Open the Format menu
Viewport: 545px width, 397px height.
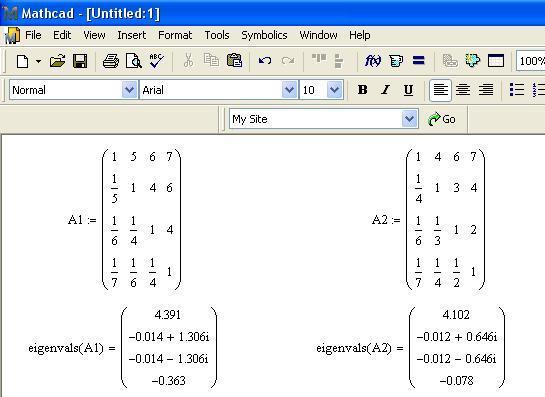tap(175, 35)
